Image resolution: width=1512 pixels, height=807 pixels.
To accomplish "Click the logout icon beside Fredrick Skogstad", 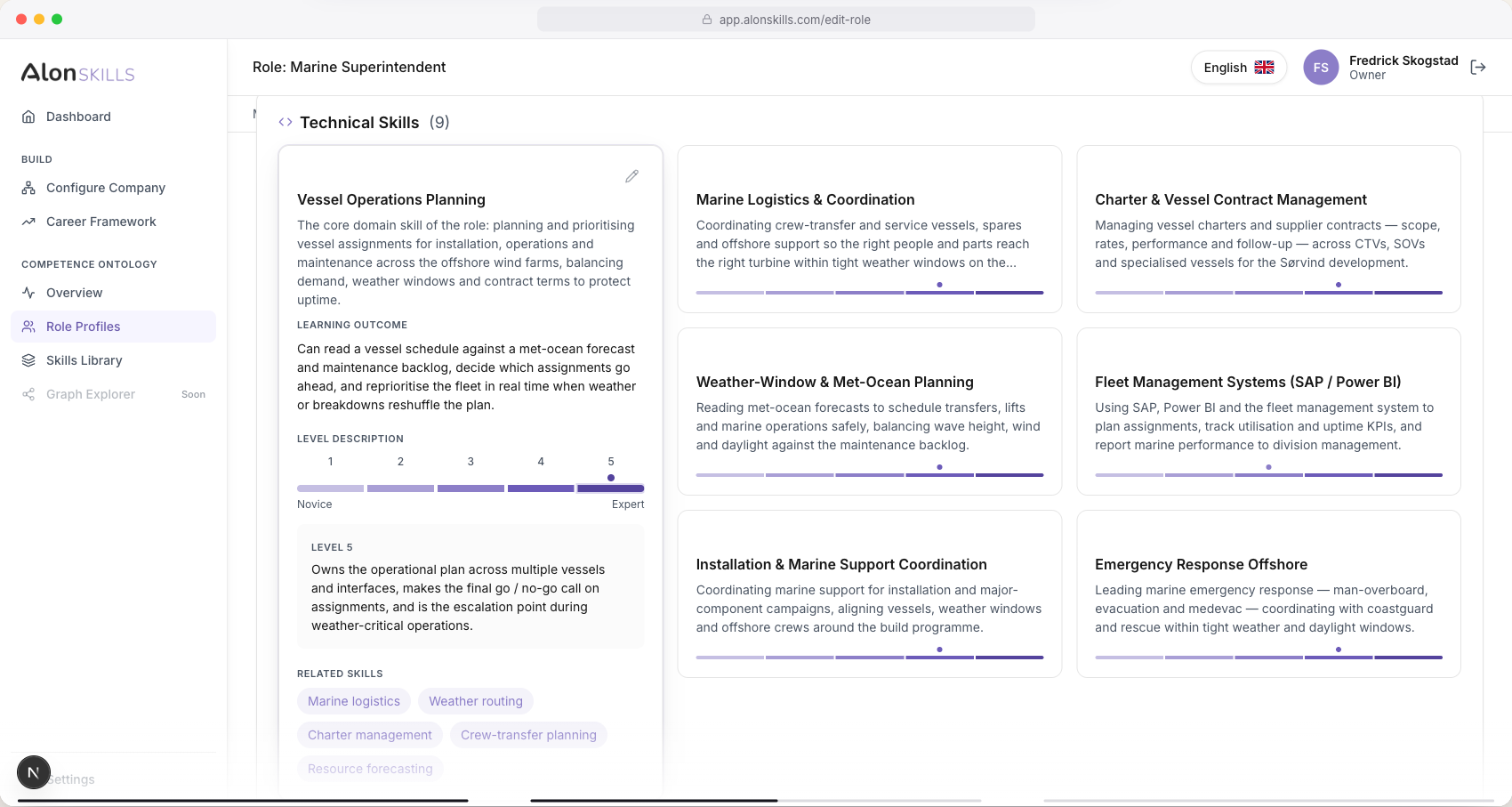I will [x=1478, y=68].
